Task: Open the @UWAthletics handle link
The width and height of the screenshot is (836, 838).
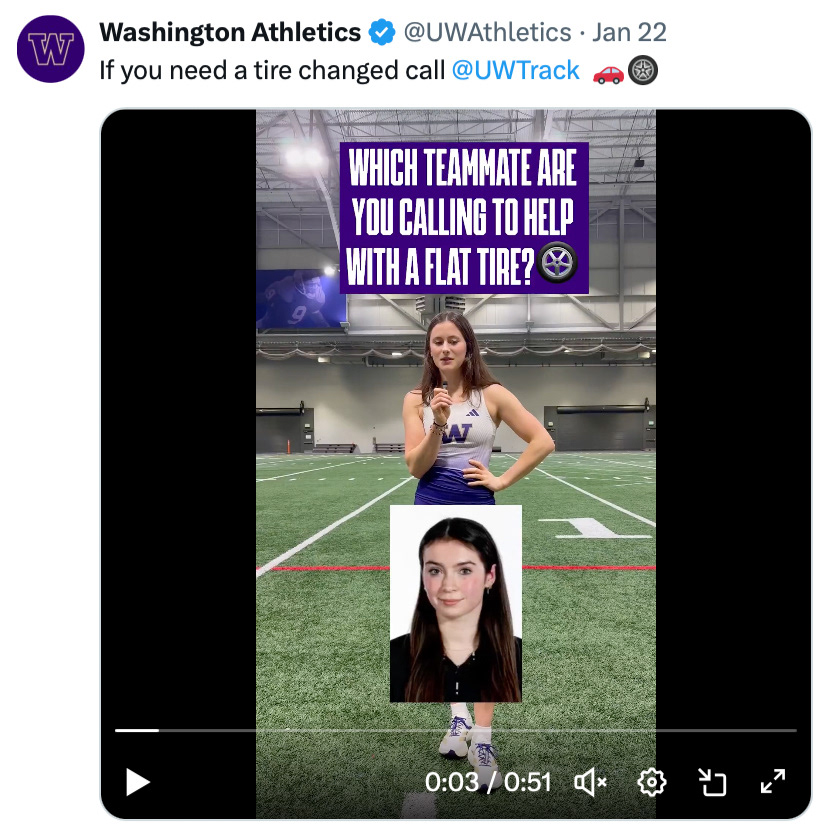Action: [x=487, y=33]
